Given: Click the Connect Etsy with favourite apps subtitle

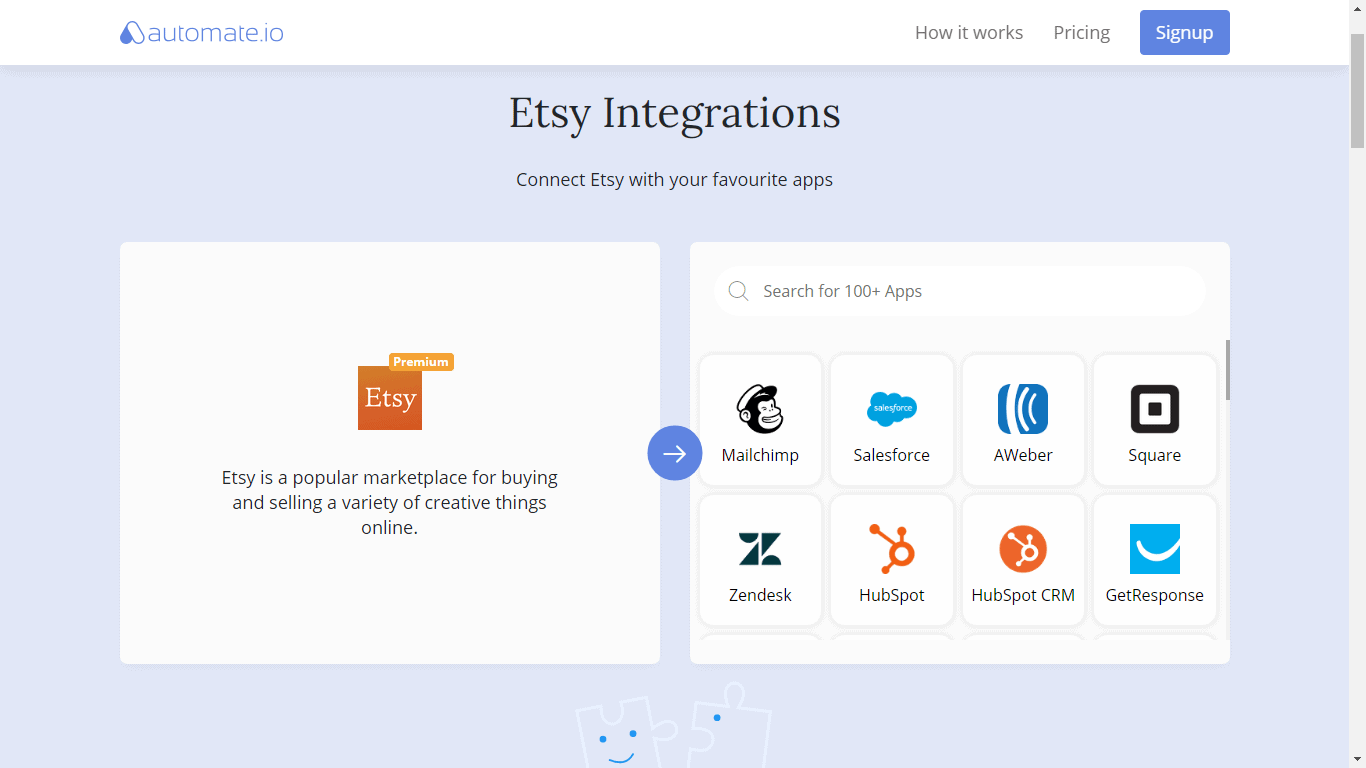Looking at the screenshot, I should click(675, 180).
